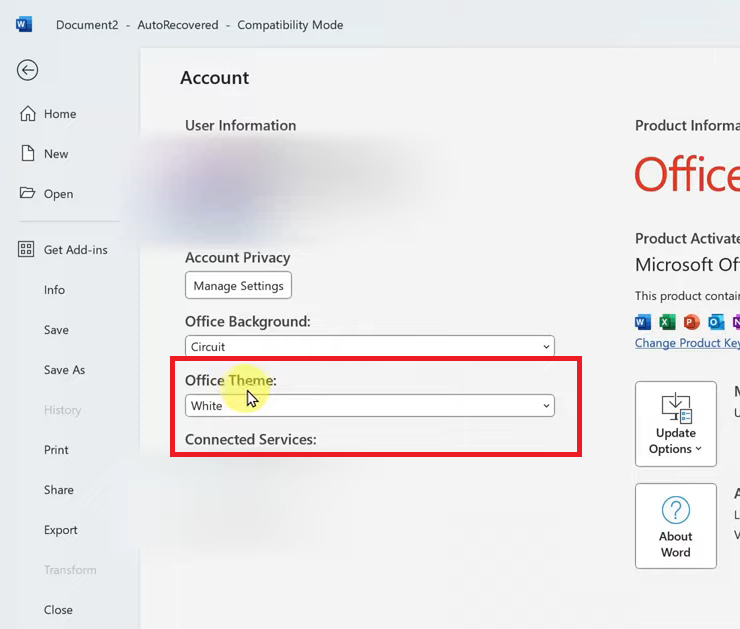740x629 pixels.
Task: Open the Office Background dropdown showing Circuit
Action: (370, 346)
